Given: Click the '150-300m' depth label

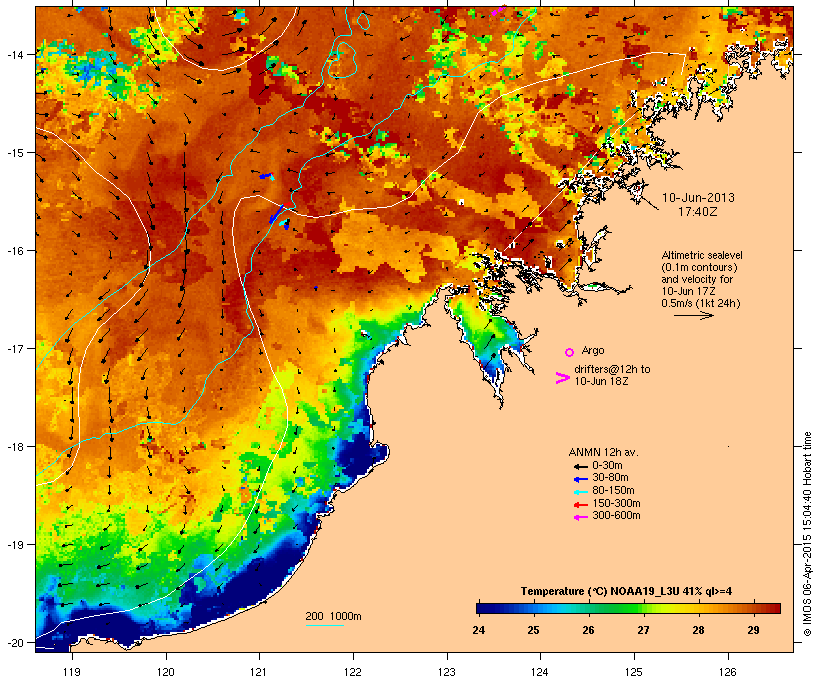Looking at the screenshot, I should [x=616, y=503].
